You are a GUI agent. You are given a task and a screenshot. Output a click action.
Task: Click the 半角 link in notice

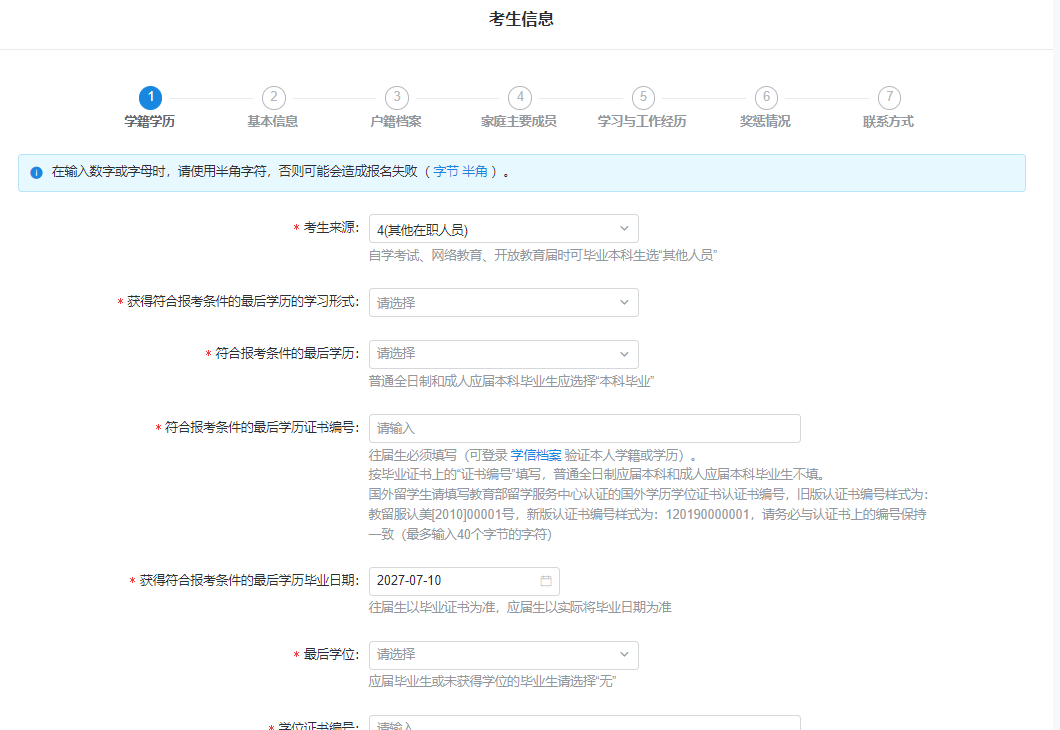tap(475, 172)
